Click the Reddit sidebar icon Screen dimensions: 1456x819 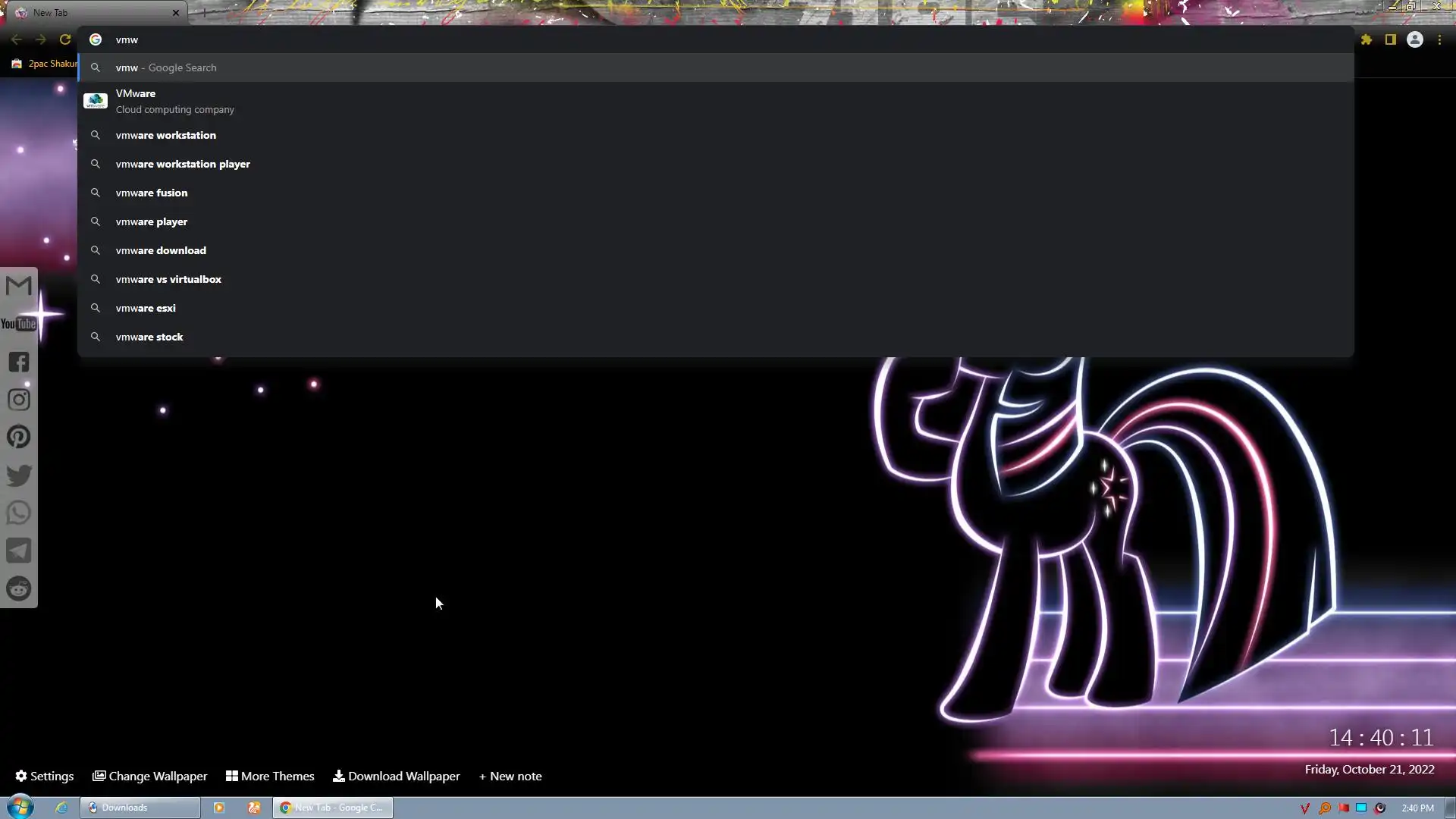click(x=18, y=588)
